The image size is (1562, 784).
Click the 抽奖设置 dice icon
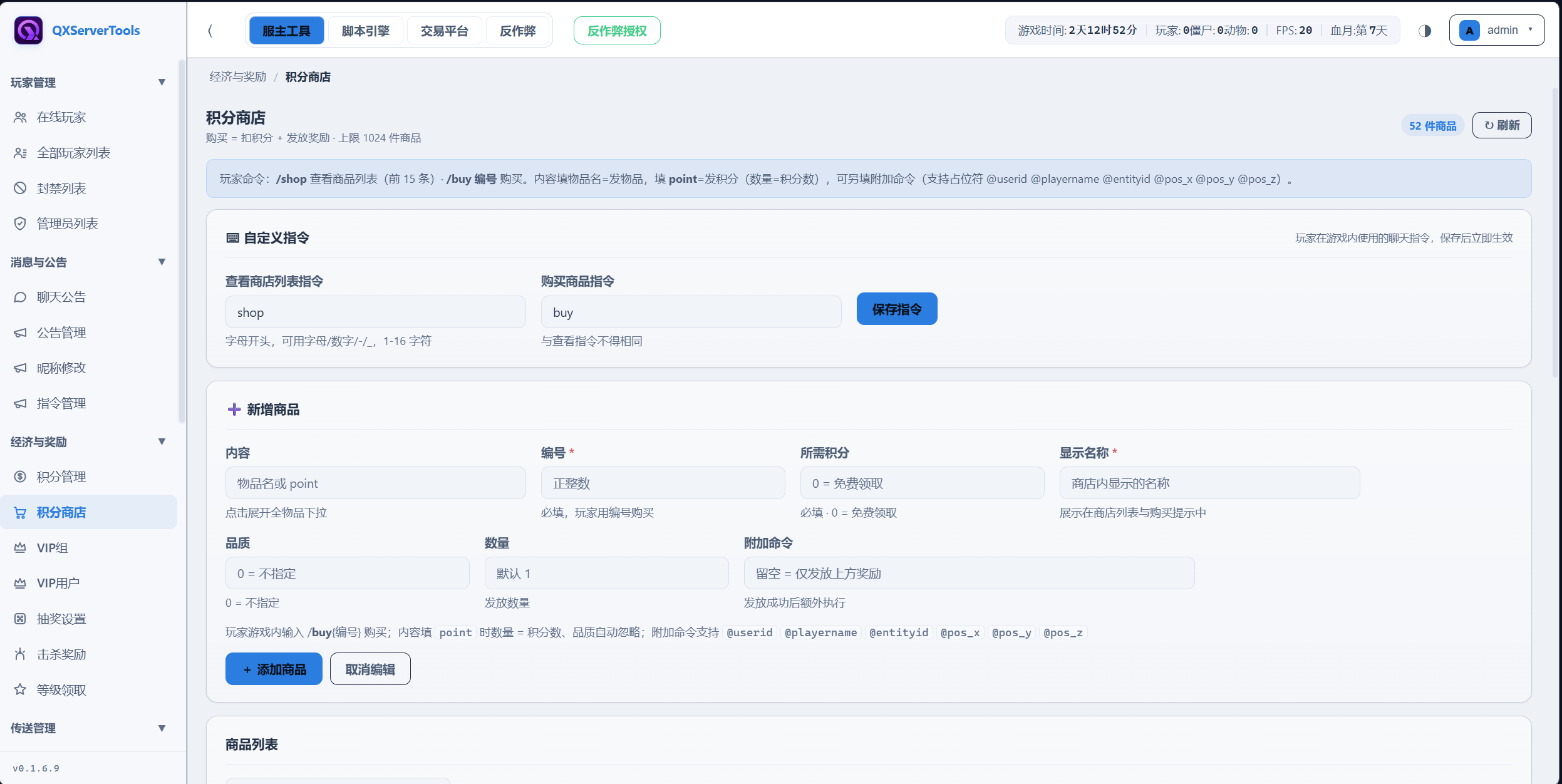[x=20, y=619]
